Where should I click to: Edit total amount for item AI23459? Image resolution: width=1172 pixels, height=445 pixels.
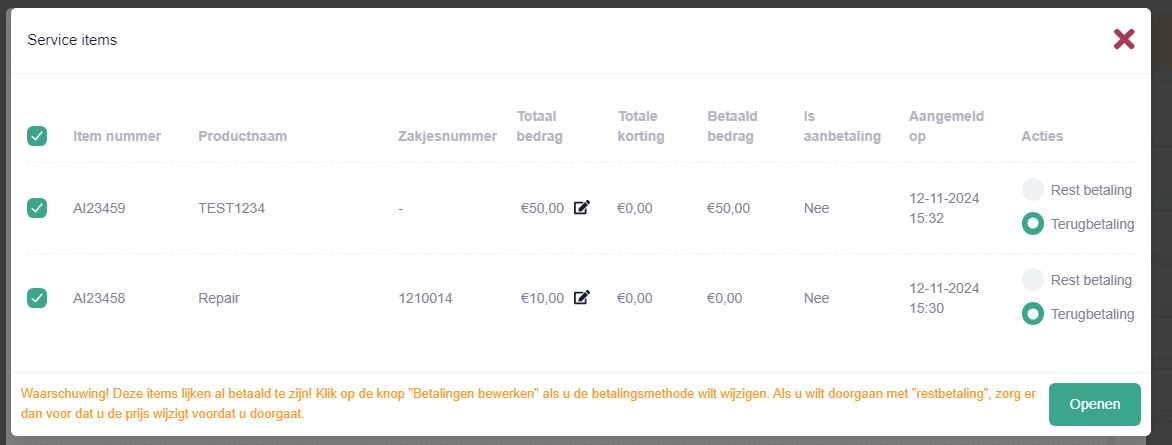(x=582, y=208)
